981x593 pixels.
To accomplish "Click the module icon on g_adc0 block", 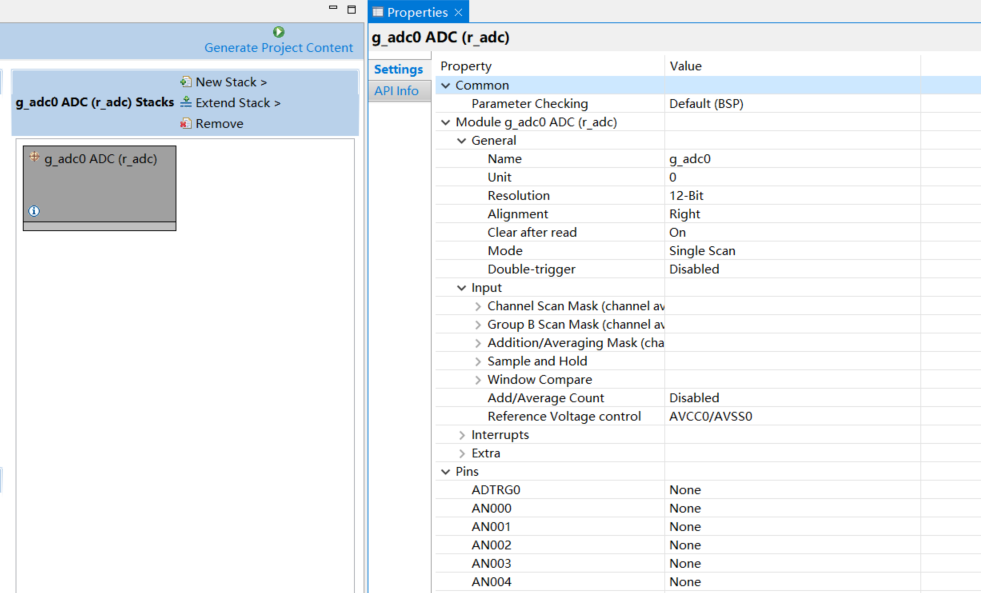I will point(34,158).
